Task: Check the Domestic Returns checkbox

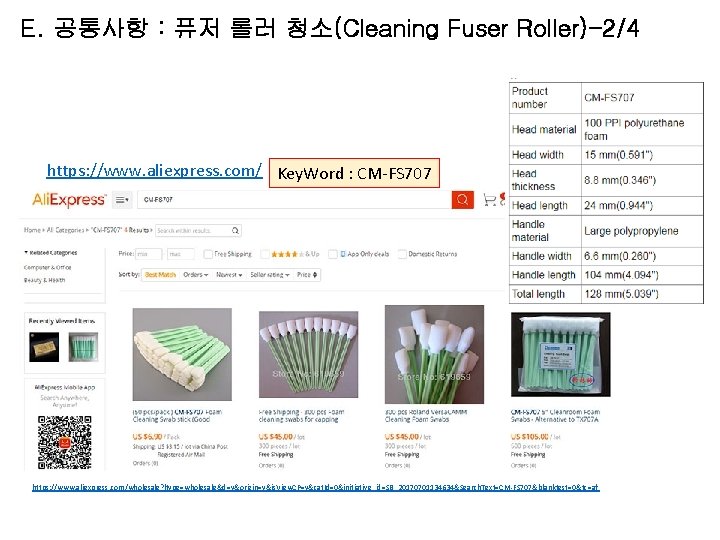Action: 402,254
